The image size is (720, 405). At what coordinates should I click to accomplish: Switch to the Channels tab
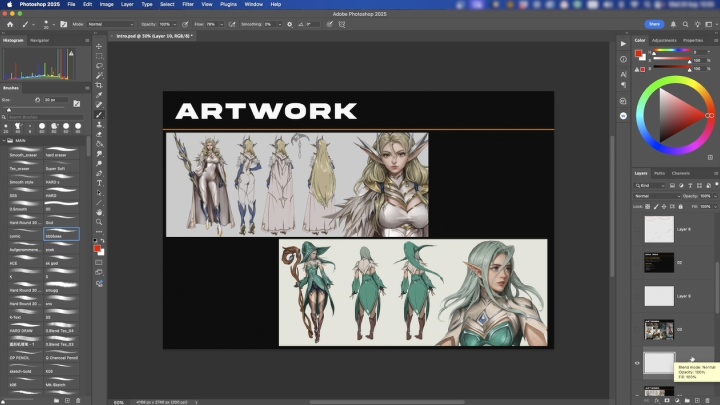point(680,173)
